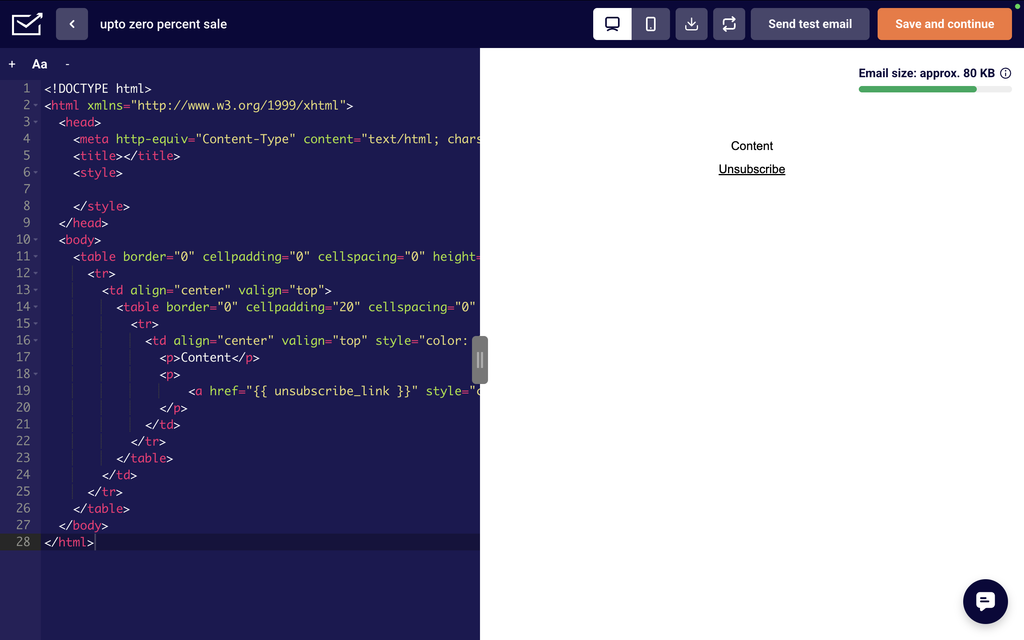Click the <p>Content</p> code line

(210, 357)
